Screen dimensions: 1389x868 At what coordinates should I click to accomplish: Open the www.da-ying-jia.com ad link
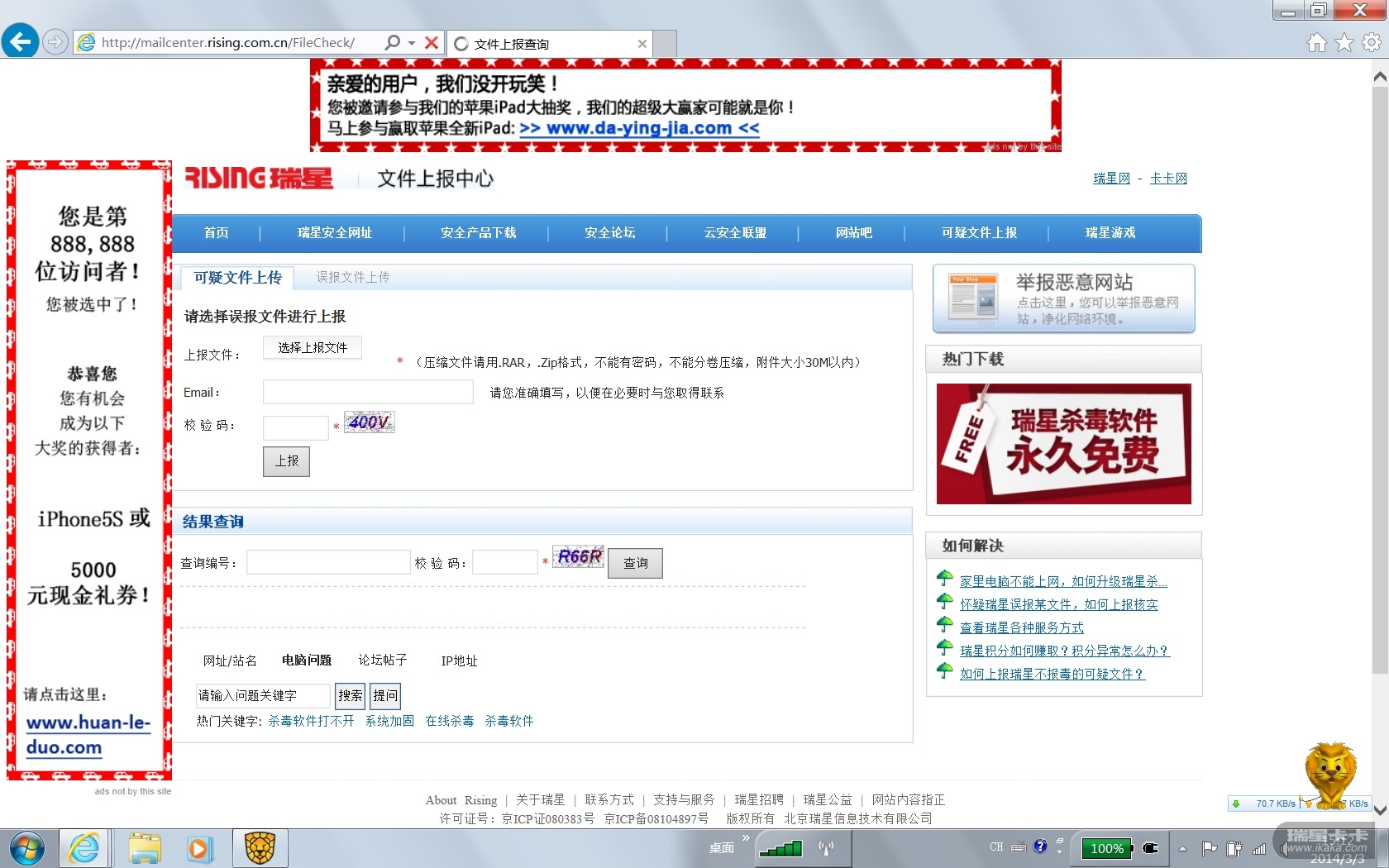639,128
